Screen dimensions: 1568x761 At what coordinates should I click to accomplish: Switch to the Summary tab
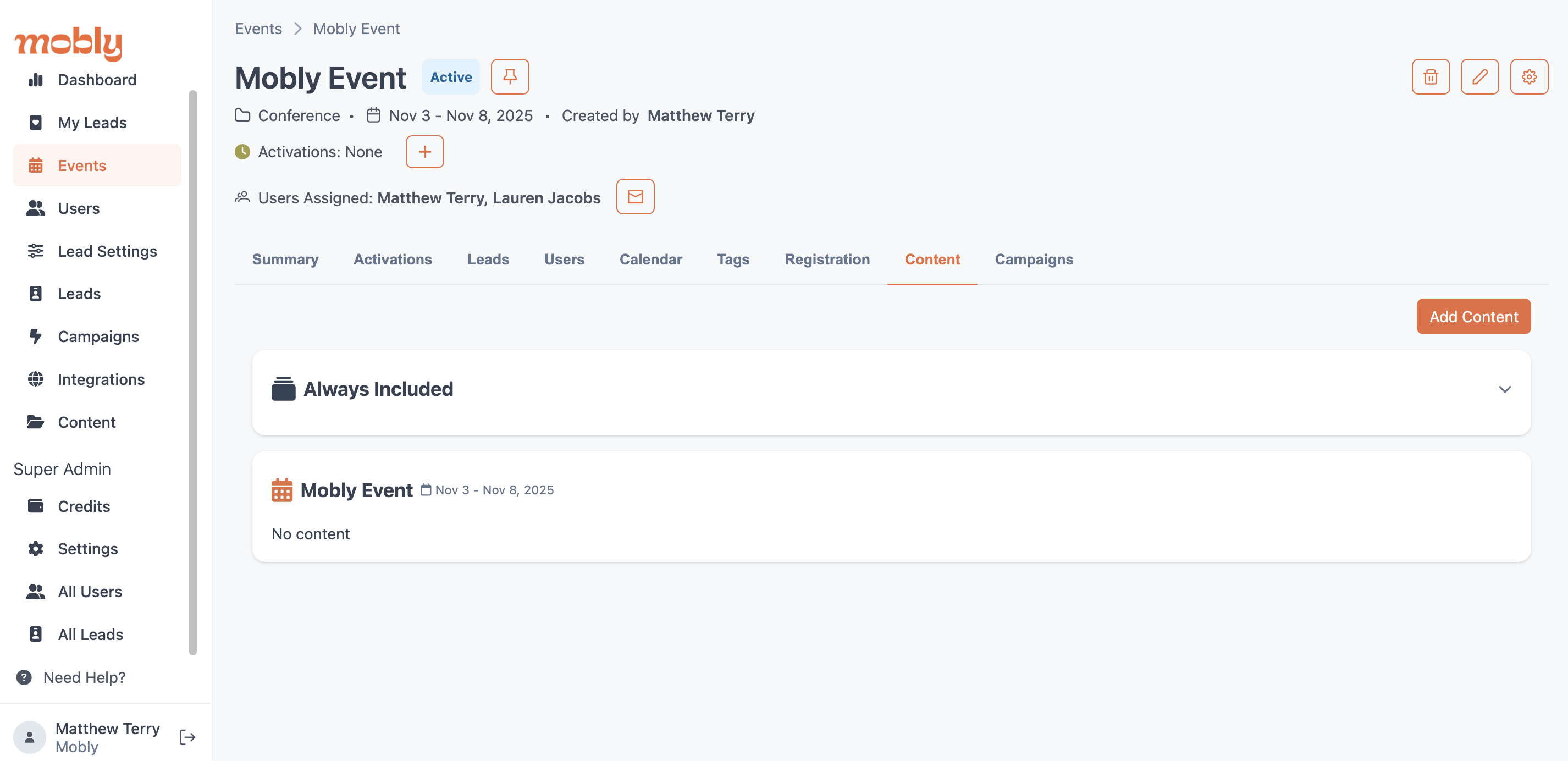[x=285, y=260]
